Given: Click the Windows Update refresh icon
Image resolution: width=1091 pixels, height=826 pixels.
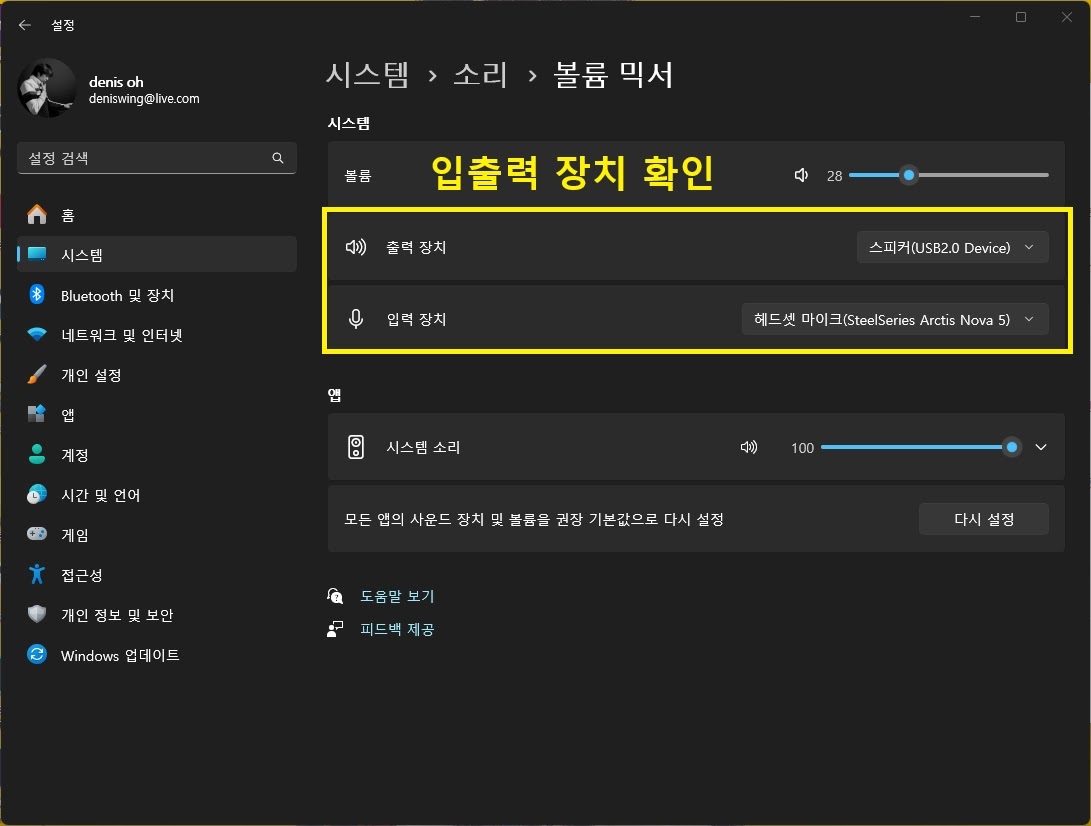Looking at the screenshot, I should point(37,654).
